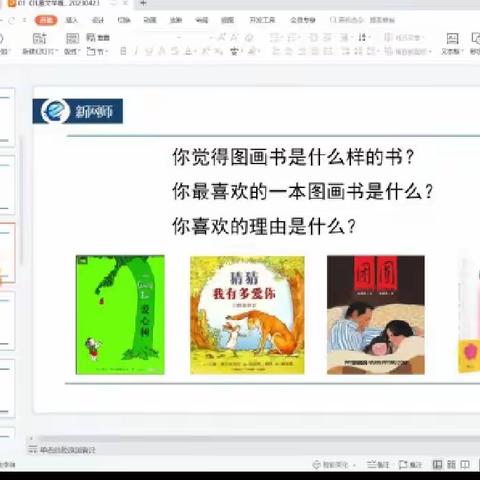Image resolution: width=480 pixels, height=480 pixels.
Task: Click the justify alignment icon
Action: (x=315, y=51)
